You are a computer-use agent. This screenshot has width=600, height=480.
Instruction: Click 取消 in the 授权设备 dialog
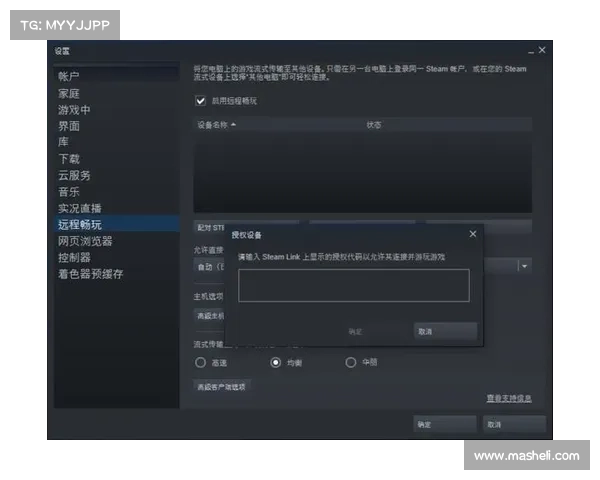coord(445,331)
